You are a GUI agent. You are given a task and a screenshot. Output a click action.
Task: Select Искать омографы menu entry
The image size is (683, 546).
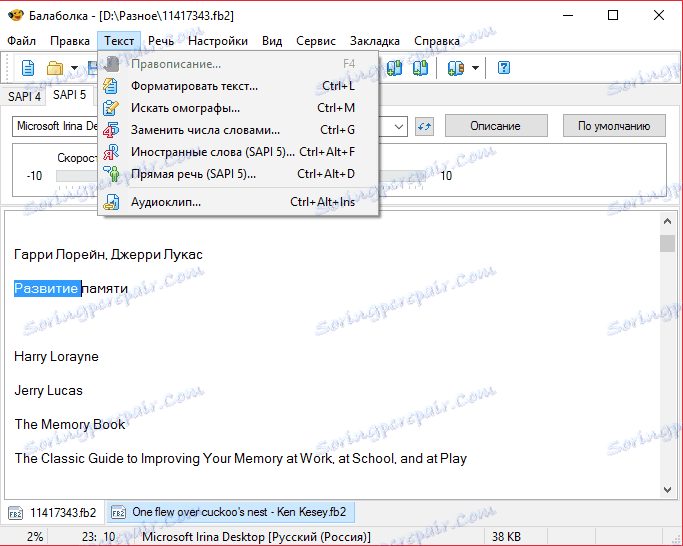pyautogui.click(x=238, y=108)
